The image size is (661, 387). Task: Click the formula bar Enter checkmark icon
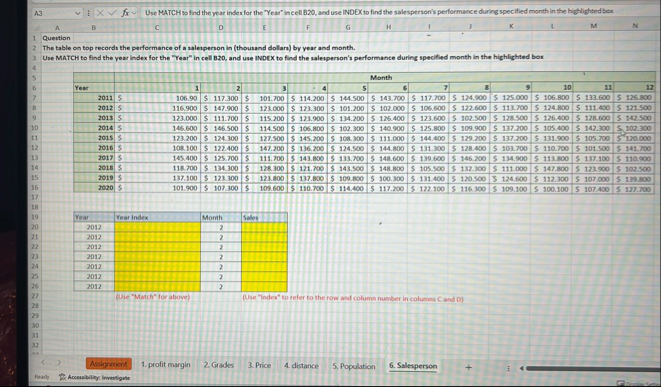[112, 13]
